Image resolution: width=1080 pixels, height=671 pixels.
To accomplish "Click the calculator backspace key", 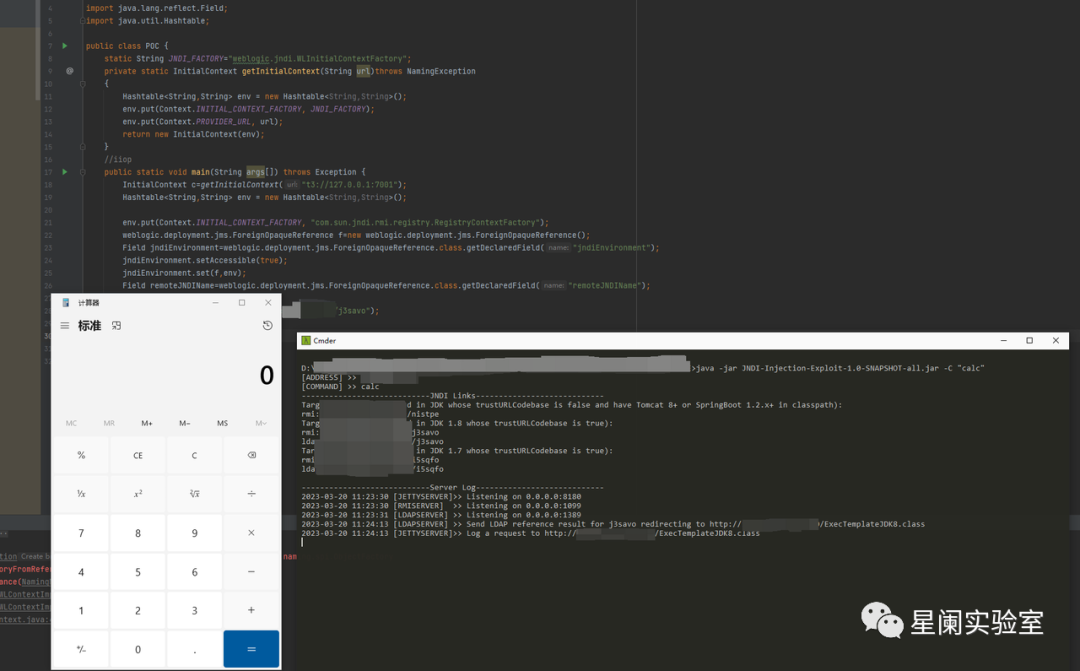I will (x=251, y=455).
